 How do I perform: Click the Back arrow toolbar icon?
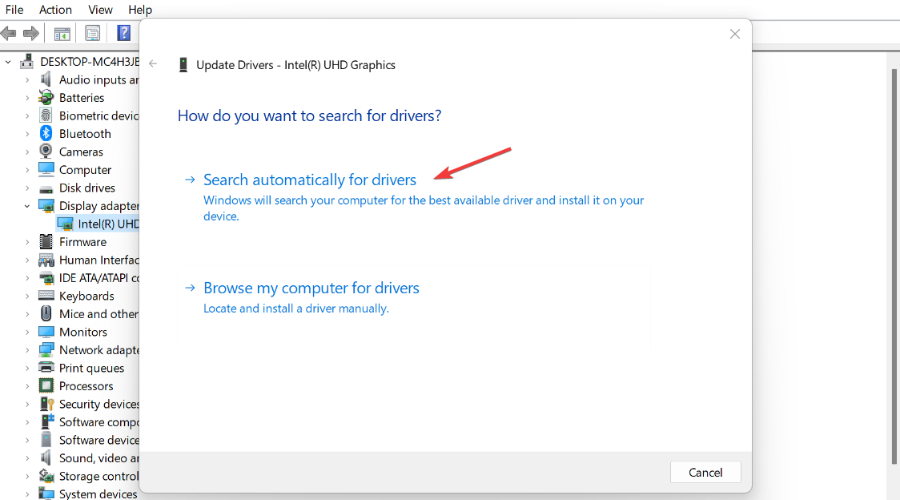pos(9,33)
